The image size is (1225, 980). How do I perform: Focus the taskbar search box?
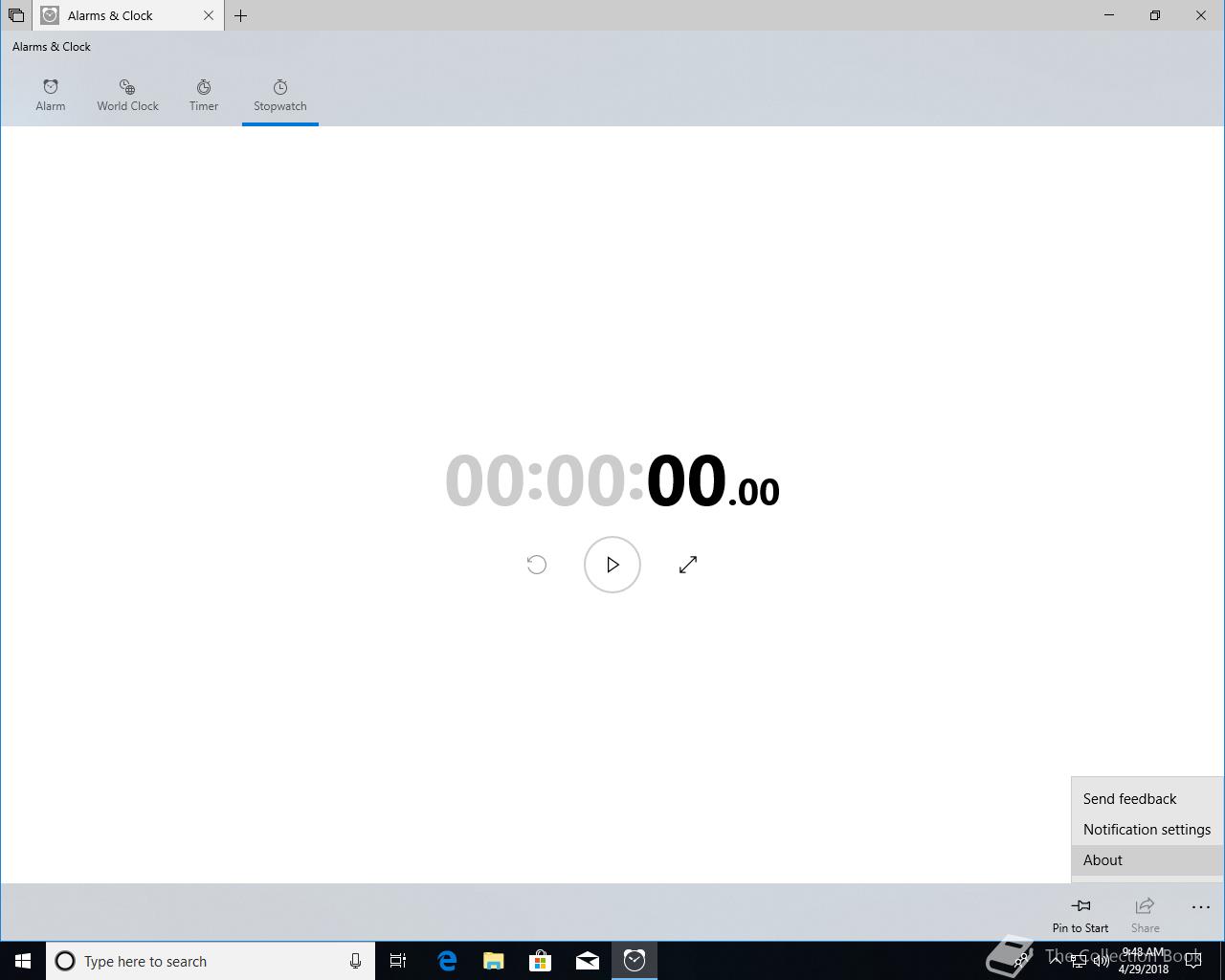211,961
